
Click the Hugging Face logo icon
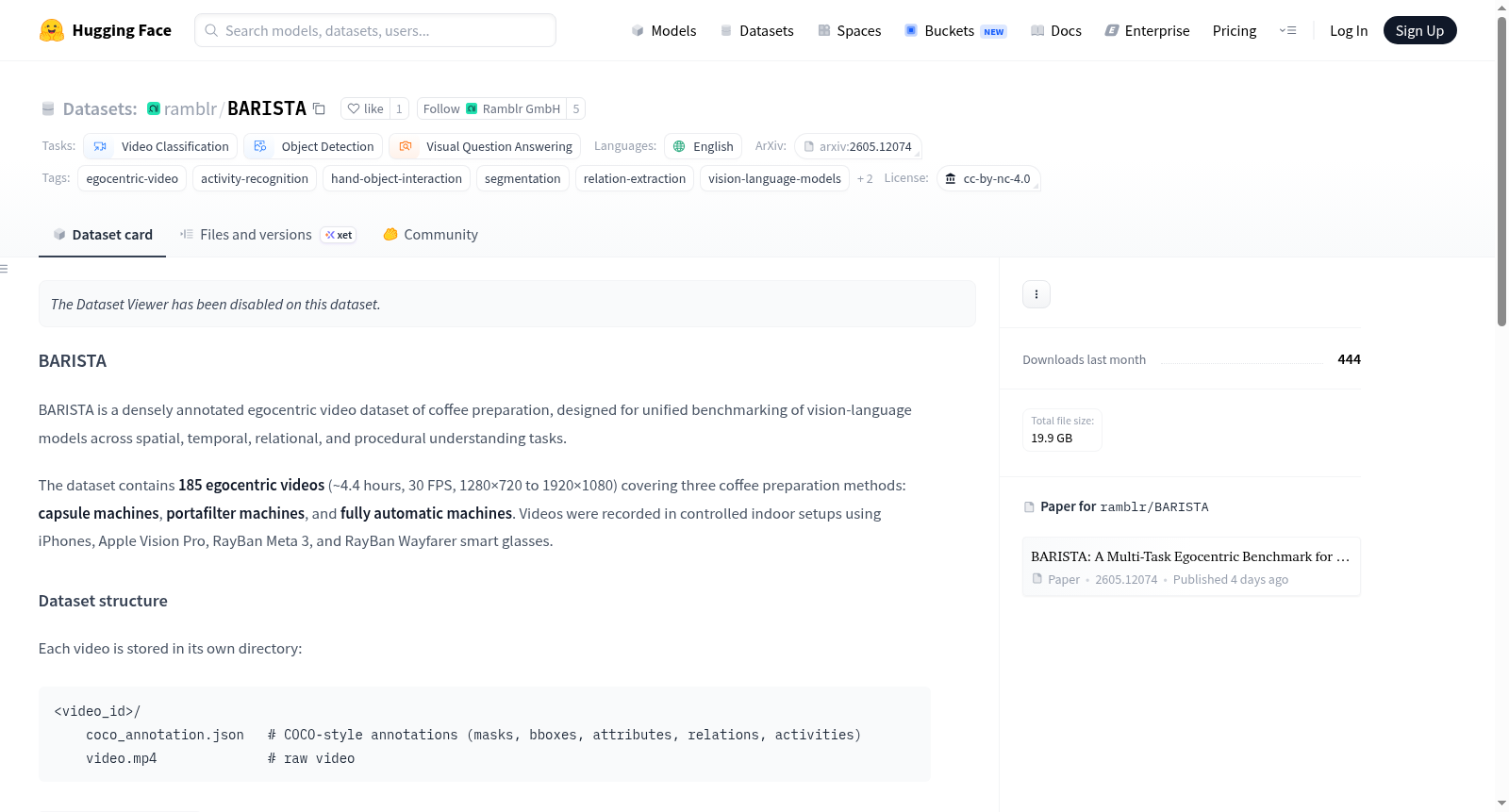coord(52,30)
